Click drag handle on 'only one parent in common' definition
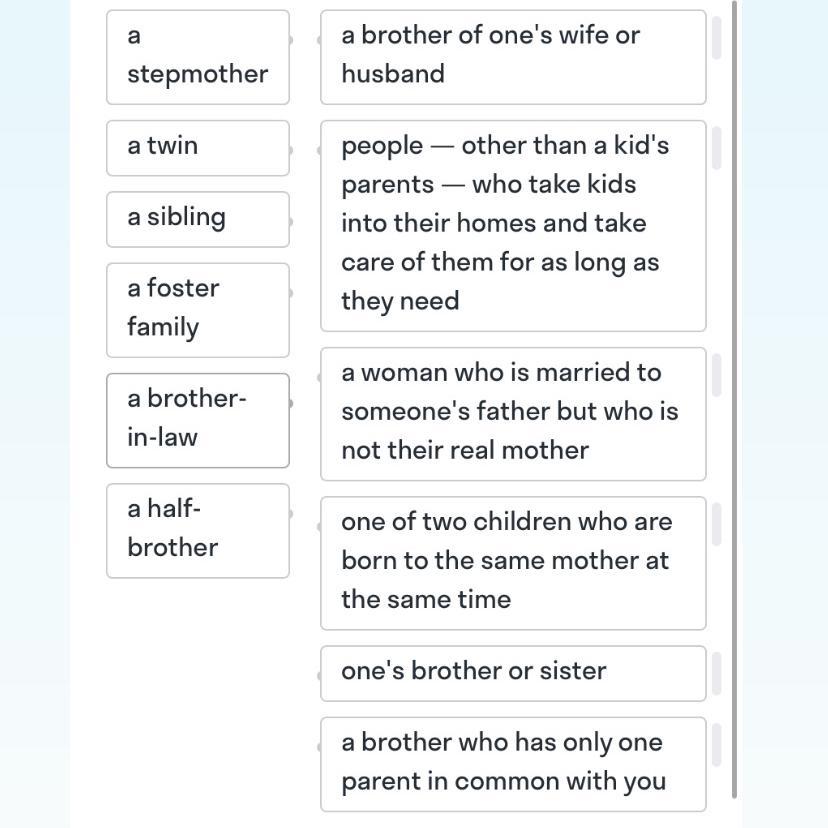828x828 pixels. click(x=716, y=746)
